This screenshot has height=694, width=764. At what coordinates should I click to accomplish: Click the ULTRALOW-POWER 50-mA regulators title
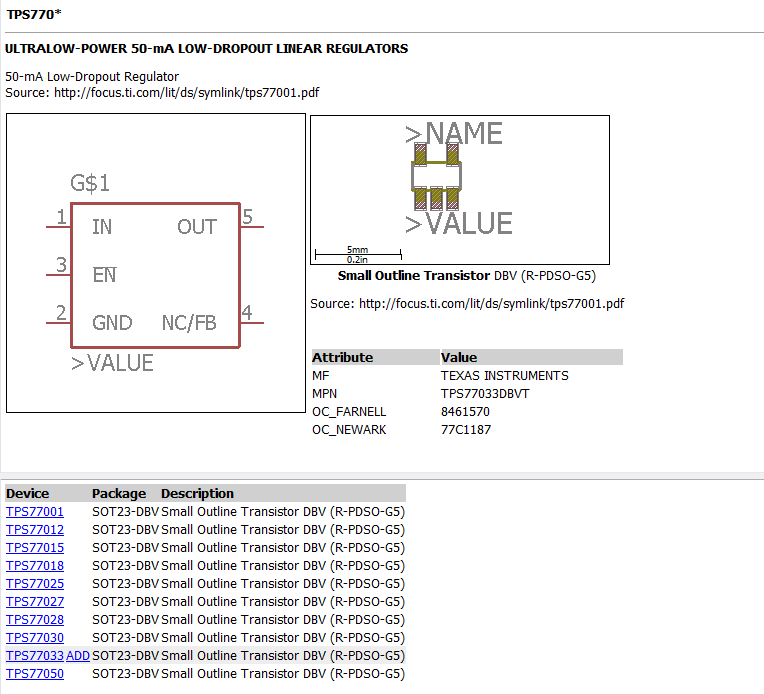tap(207, 49)
